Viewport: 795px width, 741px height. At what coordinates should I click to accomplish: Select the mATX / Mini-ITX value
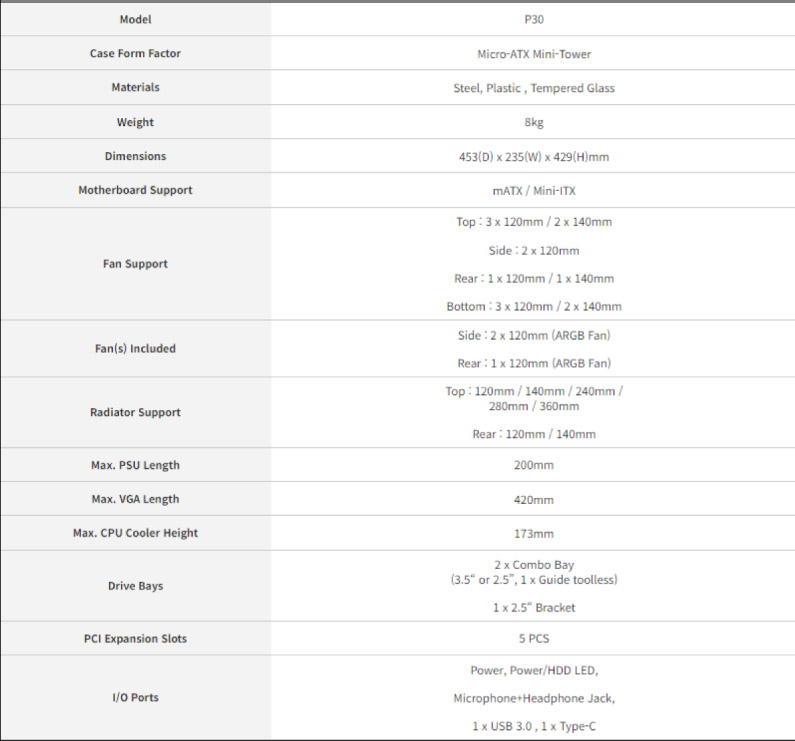534,191
